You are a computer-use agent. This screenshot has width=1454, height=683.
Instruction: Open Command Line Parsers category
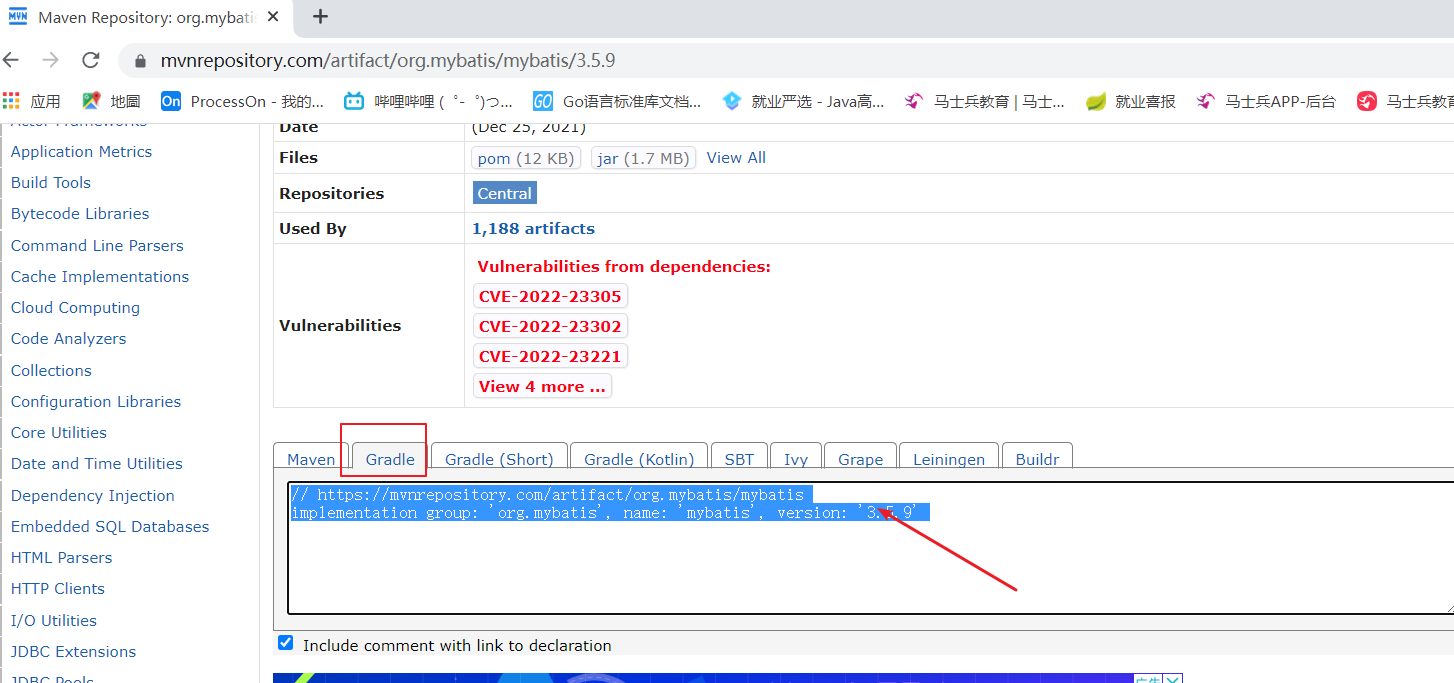click(x=97, y=246)
